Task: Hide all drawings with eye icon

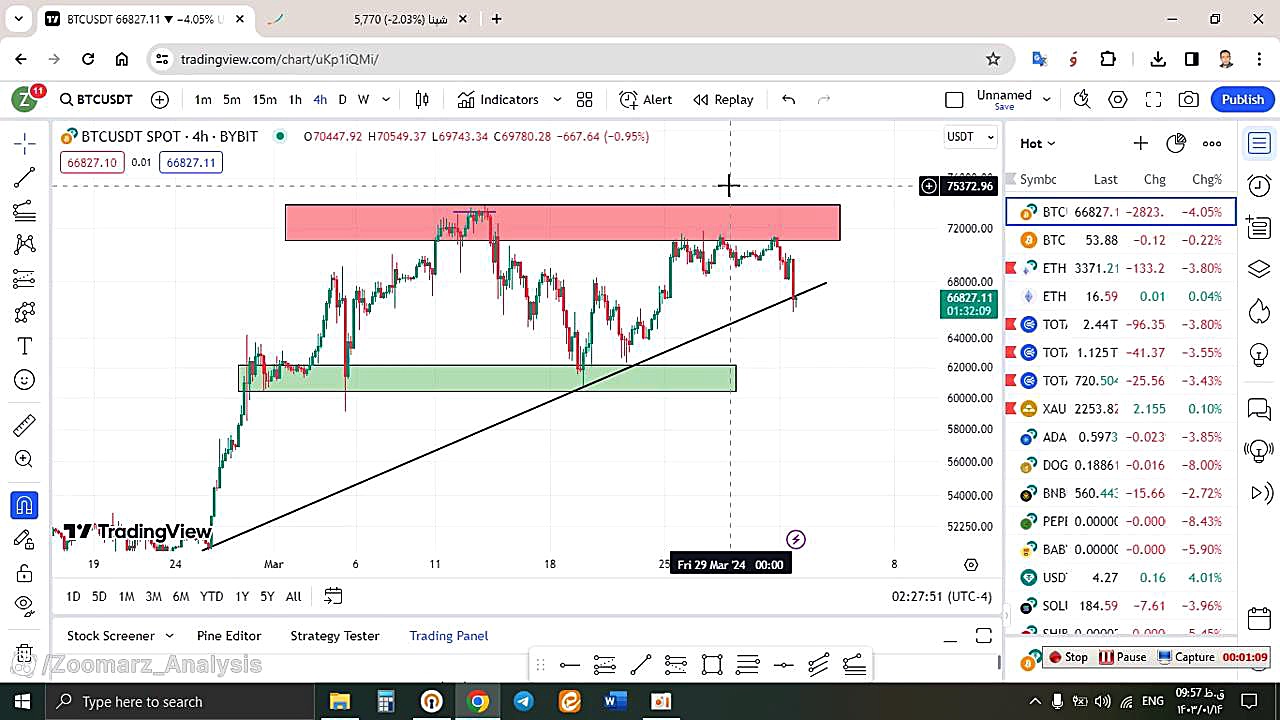Action: coord(25,604)
